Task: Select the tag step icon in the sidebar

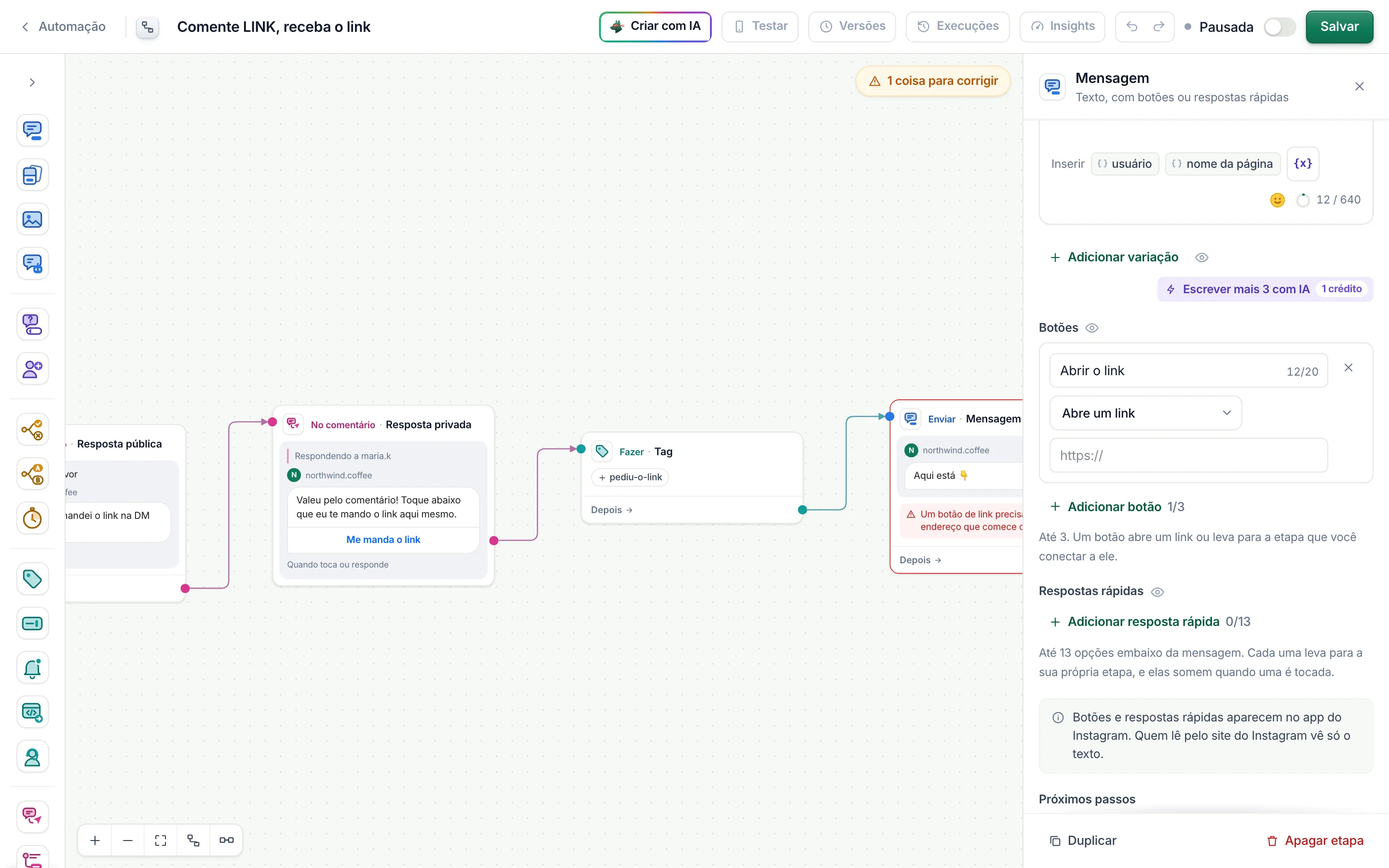Action: pos(32,579)
